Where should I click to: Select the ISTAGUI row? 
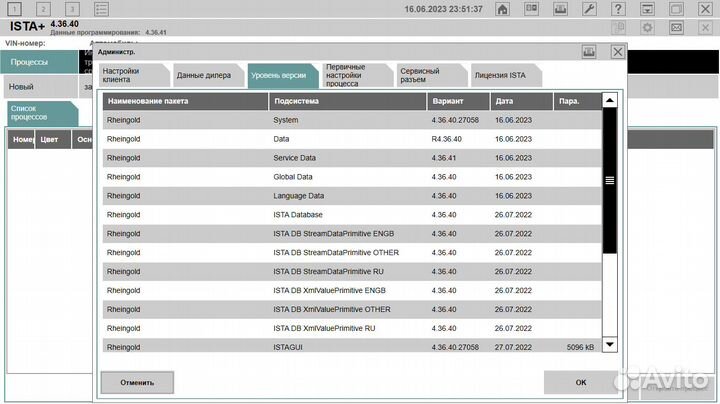[x=352, y=346]
